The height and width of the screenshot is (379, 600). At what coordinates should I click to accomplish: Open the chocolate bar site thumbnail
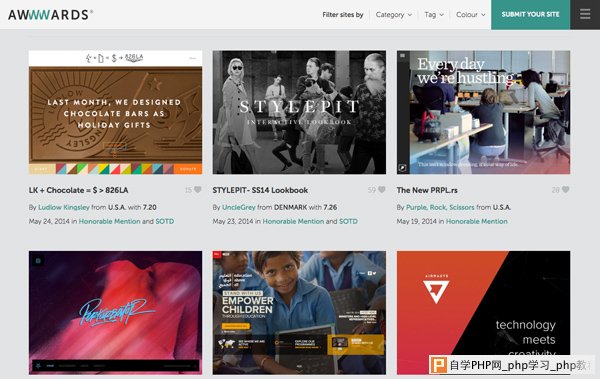[x=115, y=112]
